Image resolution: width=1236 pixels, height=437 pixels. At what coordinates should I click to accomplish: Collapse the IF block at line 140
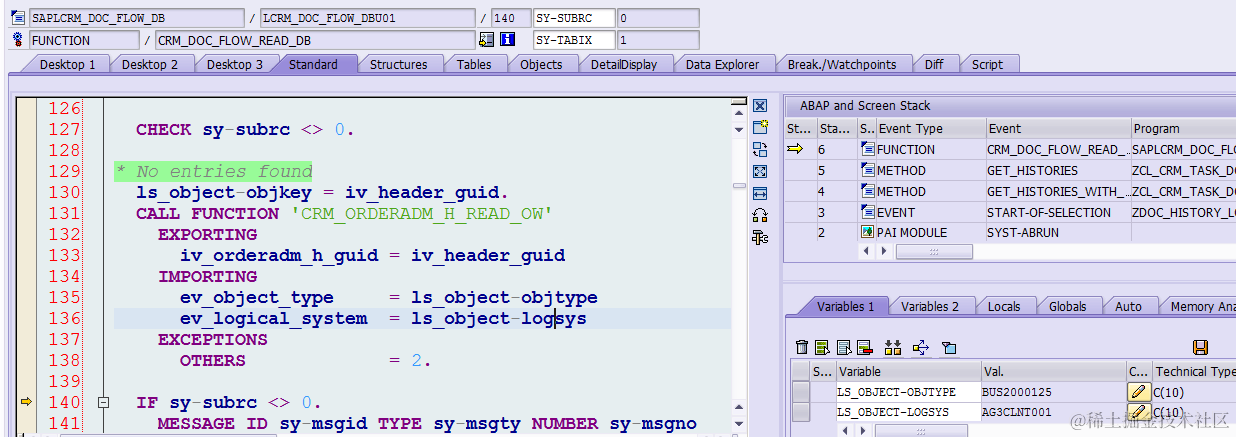(x=103, y=403)
